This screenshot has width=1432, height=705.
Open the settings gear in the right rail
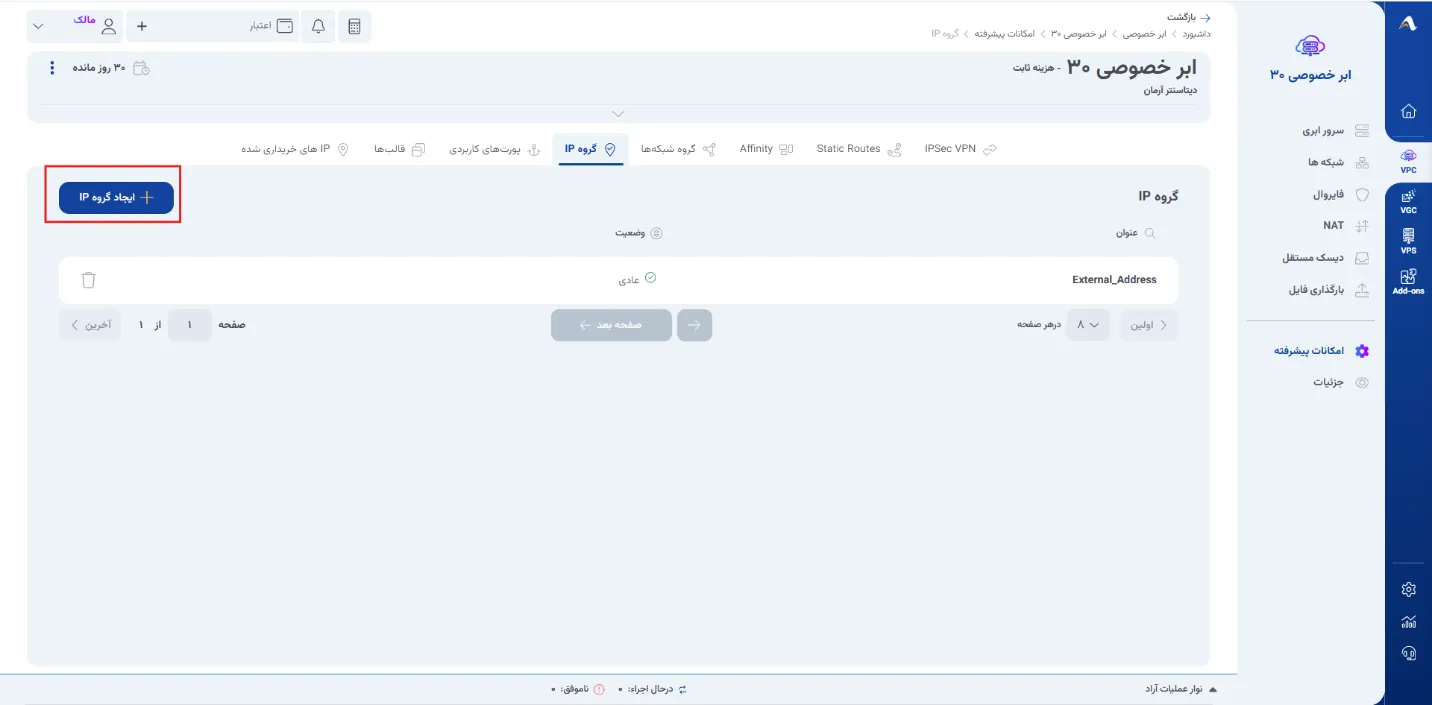pyautogui.click(x=1408, y=589)
